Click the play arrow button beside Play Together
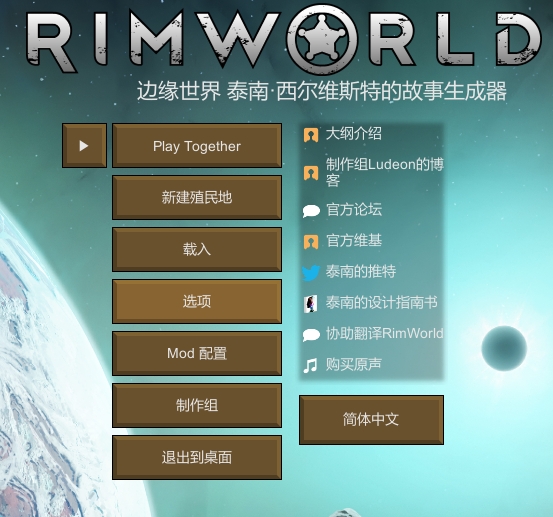The width and height of the screenshot is (553, 517). pyautogui.click(x=84, y=145)
